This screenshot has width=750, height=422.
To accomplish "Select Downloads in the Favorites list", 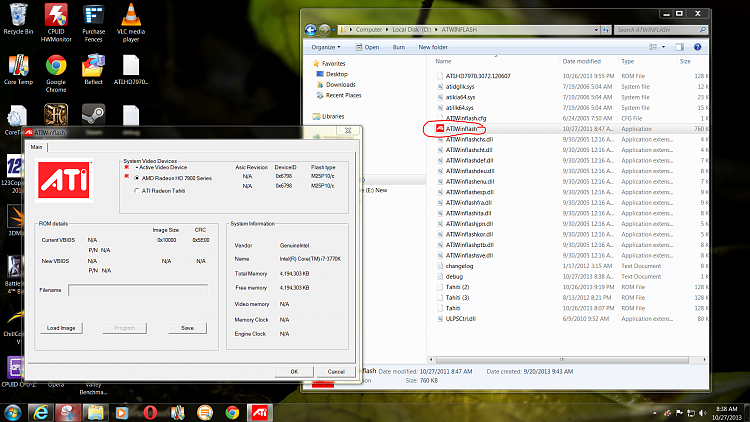I will [x=340, y=85].
